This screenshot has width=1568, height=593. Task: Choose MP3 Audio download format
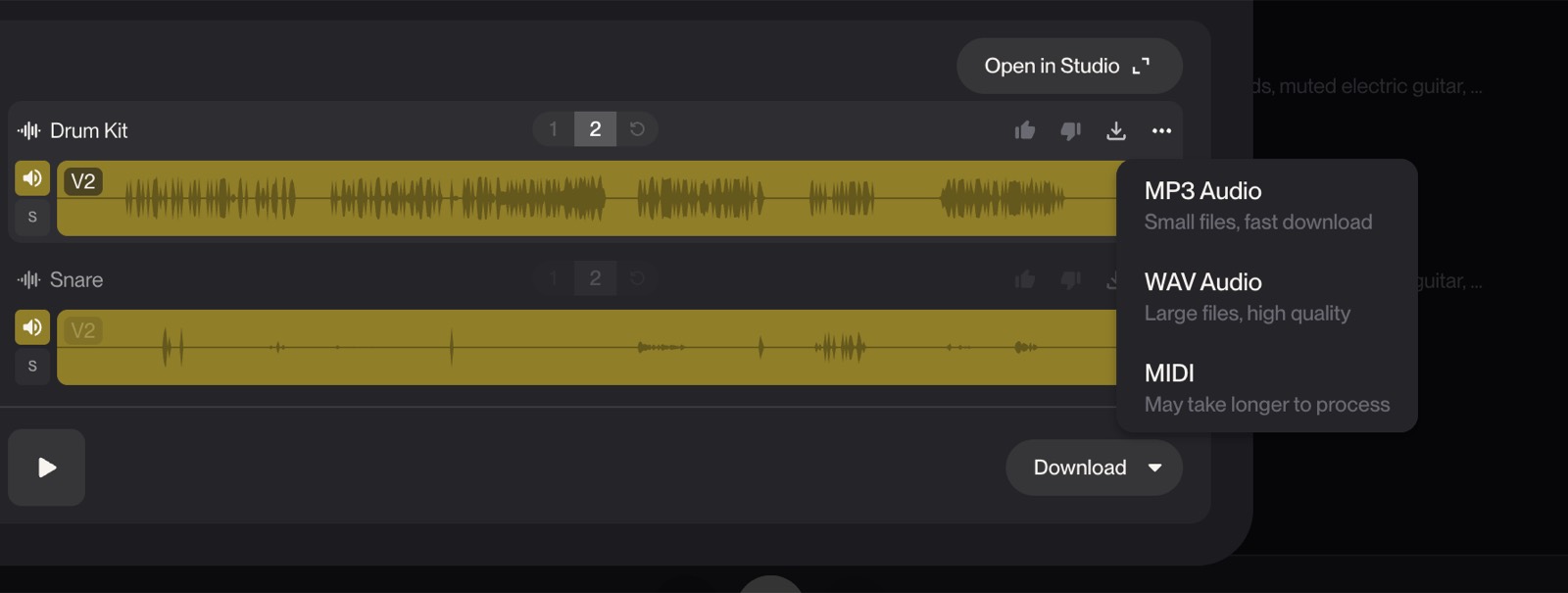(1266, 205)
